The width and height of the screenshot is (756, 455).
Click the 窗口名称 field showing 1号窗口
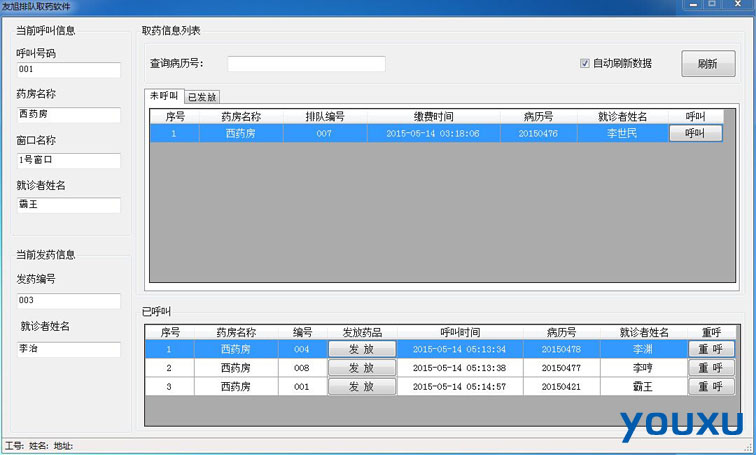tap(68, 160)
